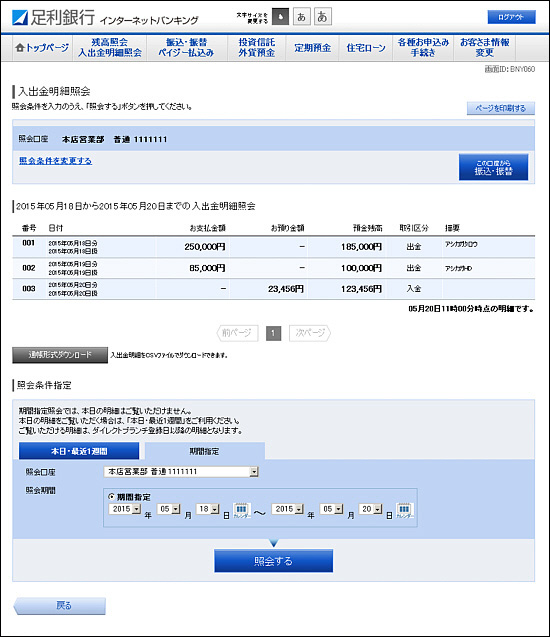Select the medium font size あ button
This screenshot has height=637, width=550.
(x=301, y=17)
